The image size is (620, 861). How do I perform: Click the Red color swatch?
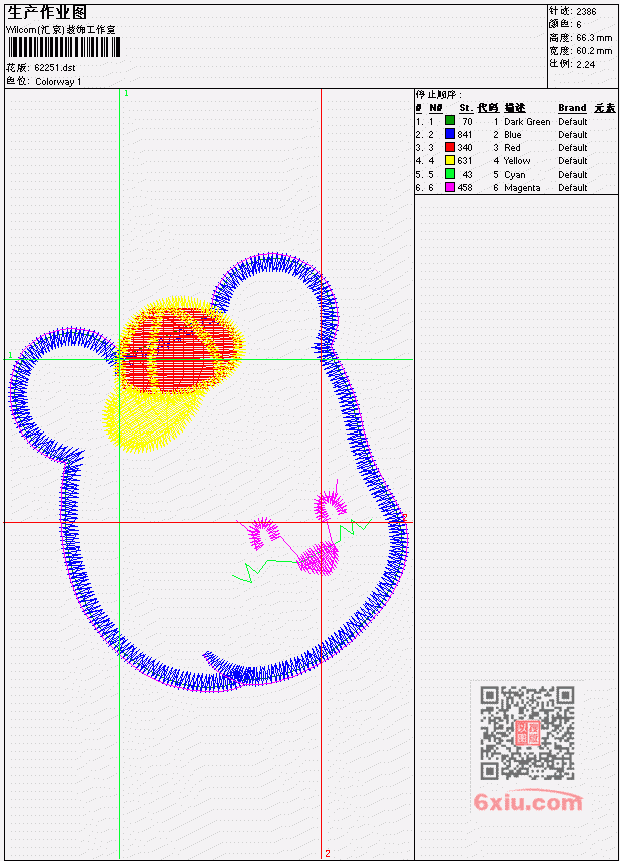pos(450,147)
